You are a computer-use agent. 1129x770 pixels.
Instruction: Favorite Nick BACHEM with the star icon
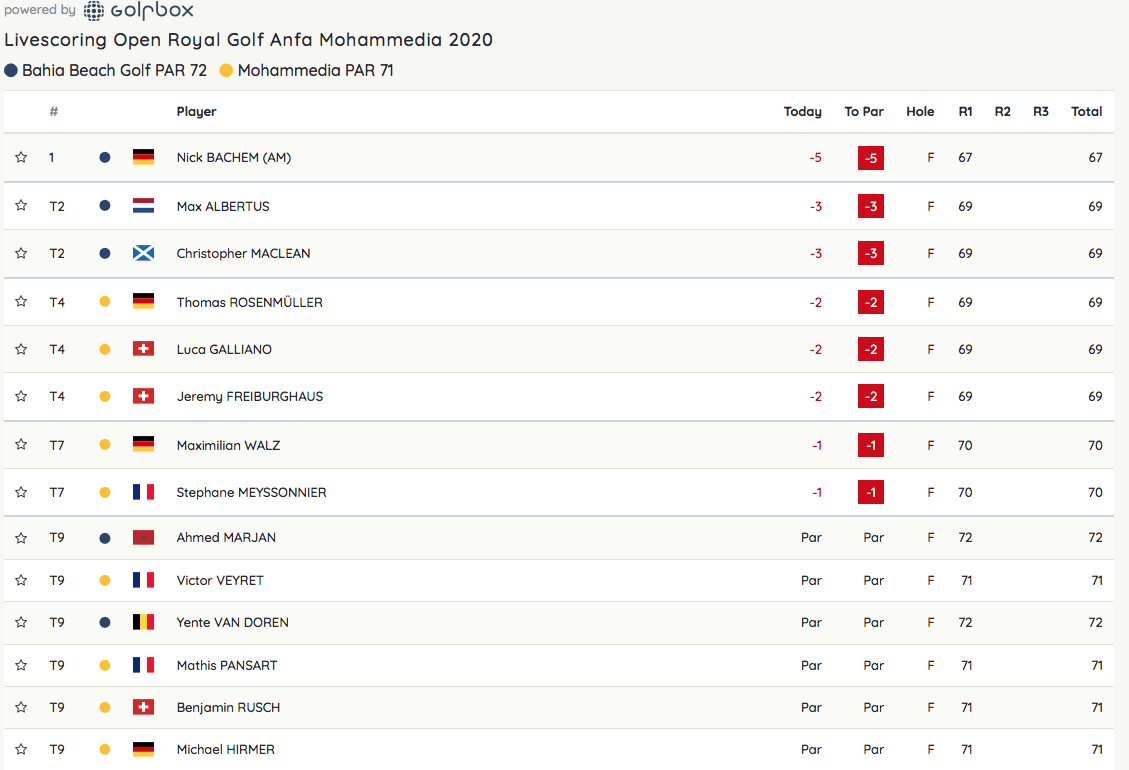(21, 157)
